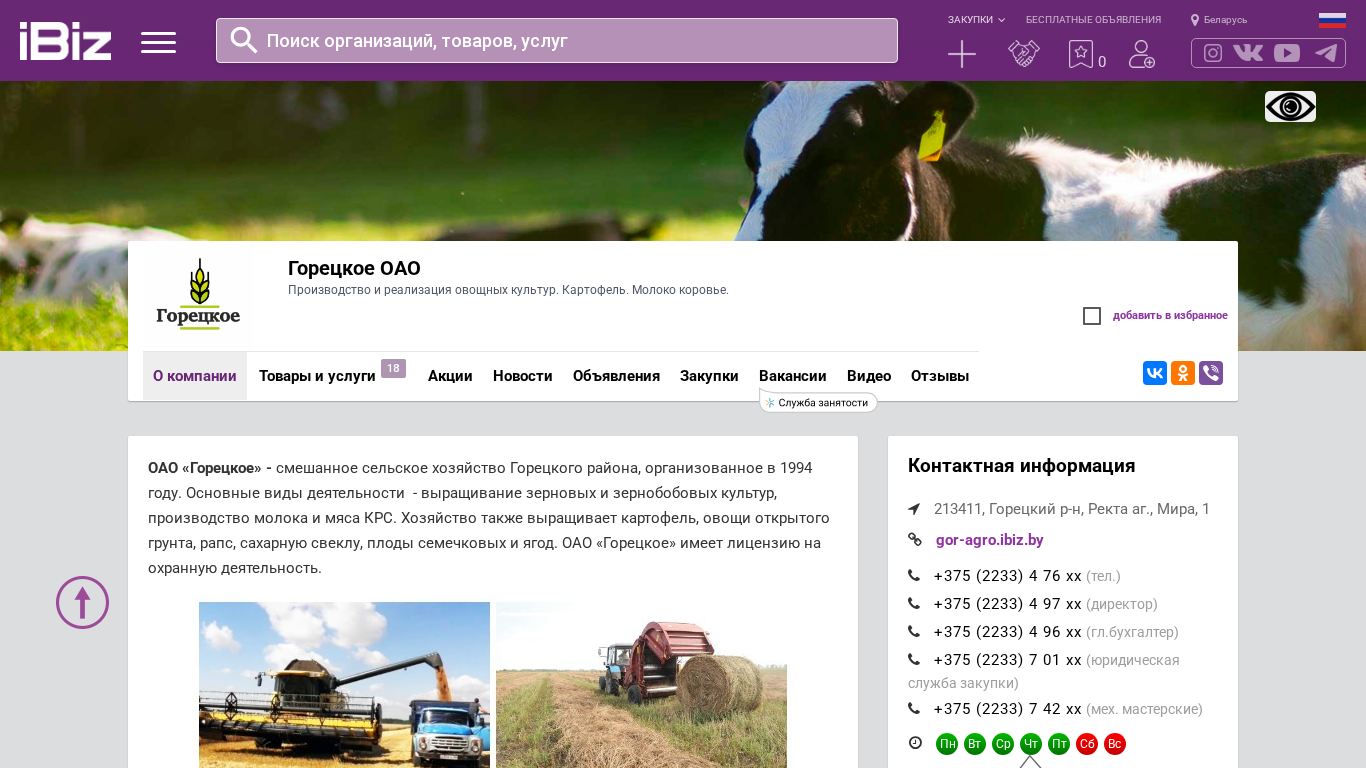Open the Telegram icon
The width and height of the screenshot is (1366, 768).
1326,53
